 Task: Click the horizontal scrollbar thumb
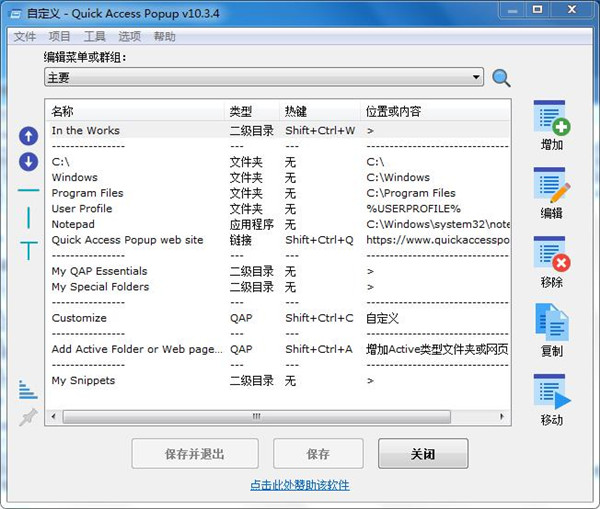pyautogui.click(x=256, y=416)
